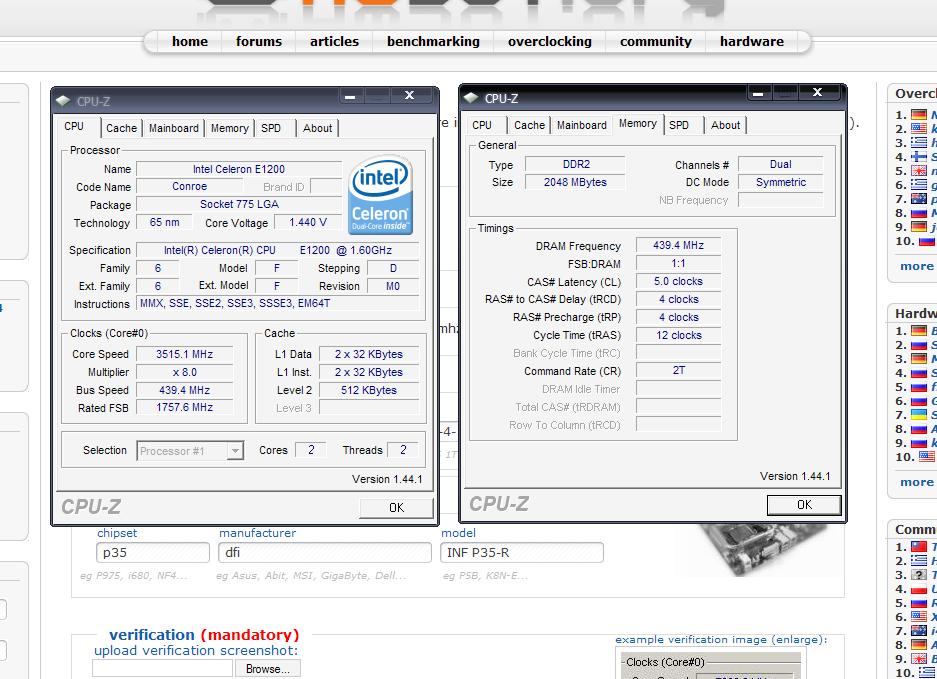Click the Package value Socket 775 LGA
This screenshot has height=679, width=937.
coord(239,204)
